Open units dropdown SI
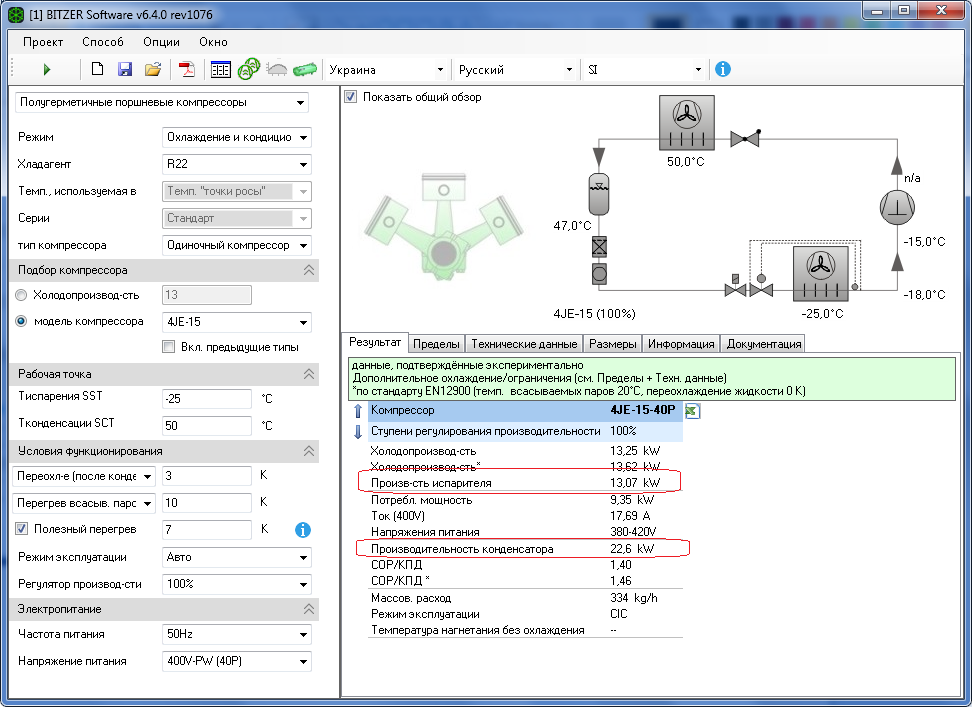The height and width of the screenshot is (707, 972). tap(645, 70)
